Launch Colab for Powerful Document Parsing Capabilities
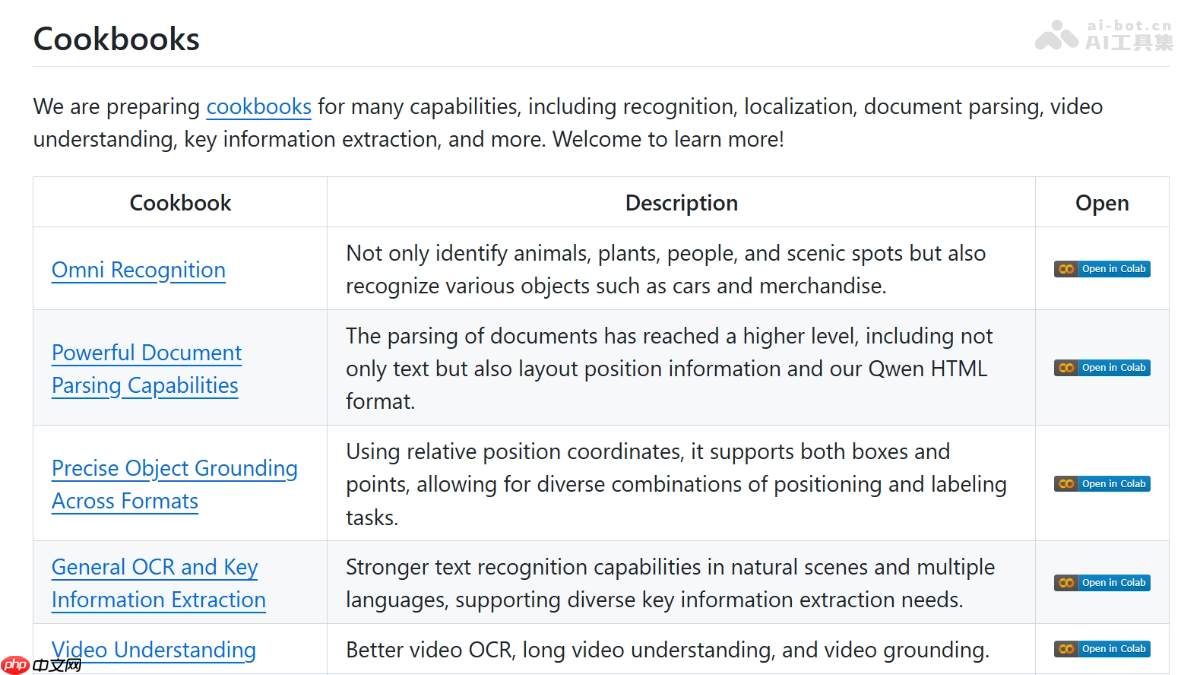Viewport: 1200px width, 675px height. [x=1102, y=368]
